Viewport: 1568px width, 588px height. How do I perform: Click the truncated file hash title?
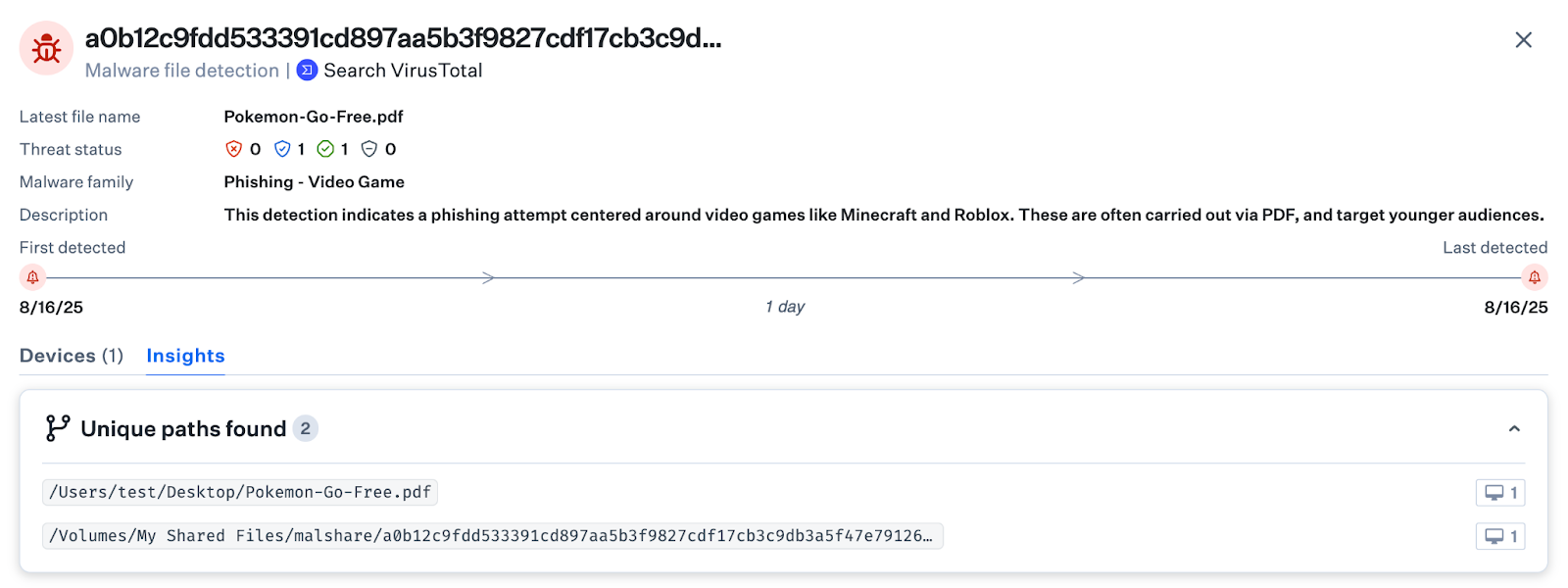[x=403, y=38]
